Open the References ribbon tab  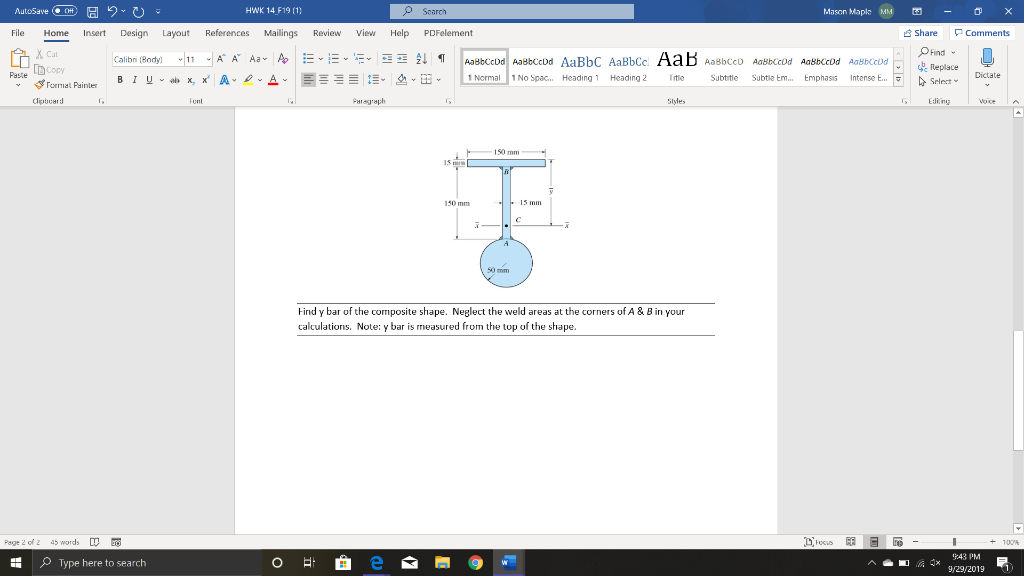[x=227, y=33]
